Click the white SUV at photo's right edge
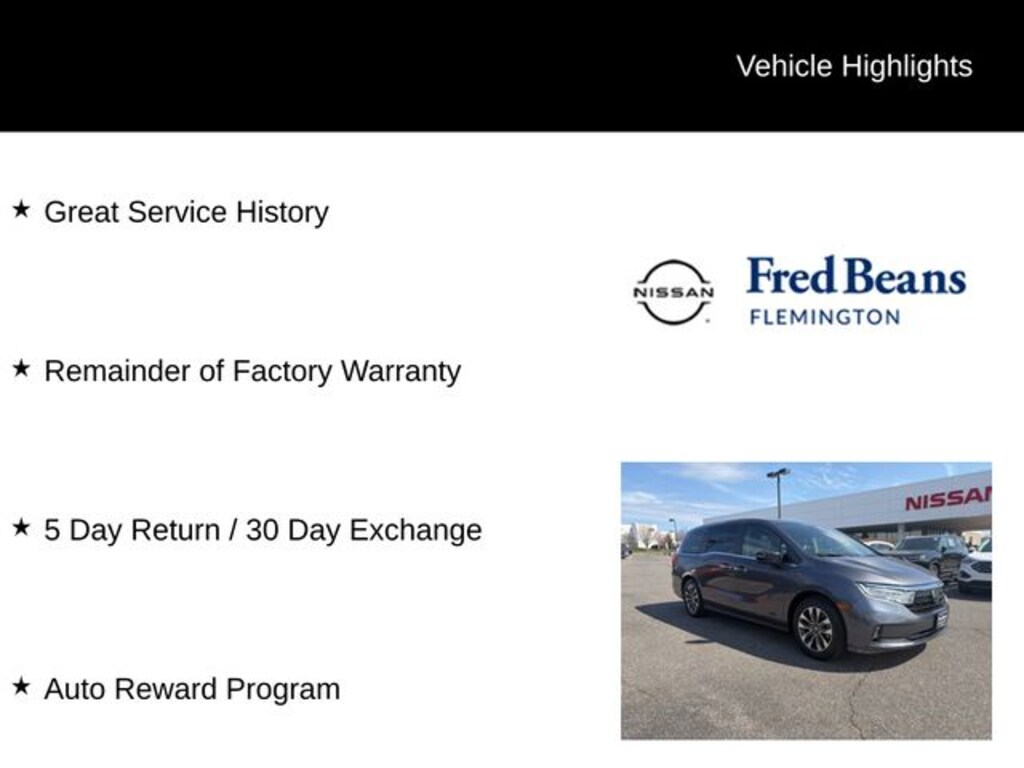Image resolution: width=1024 pixels, height=768 pixels. coord(976,568)
